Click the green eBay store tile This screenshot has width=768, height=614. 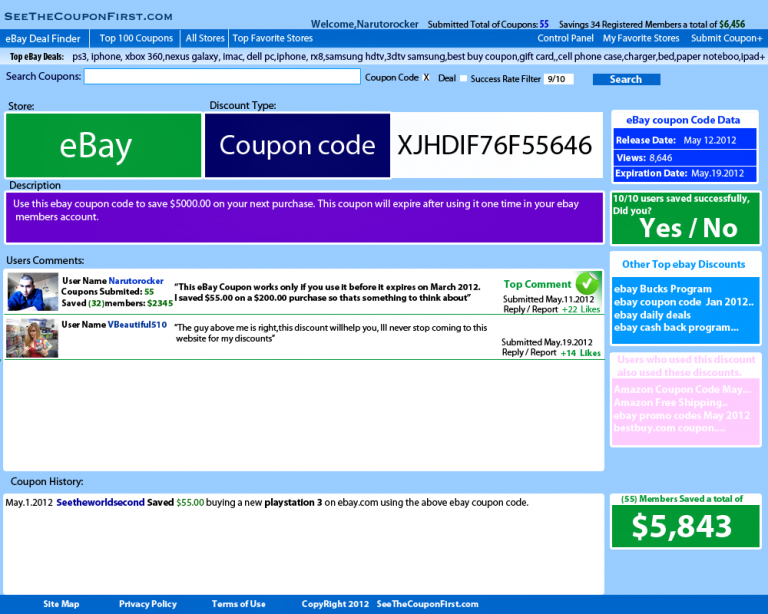click(x=96, y=146)
